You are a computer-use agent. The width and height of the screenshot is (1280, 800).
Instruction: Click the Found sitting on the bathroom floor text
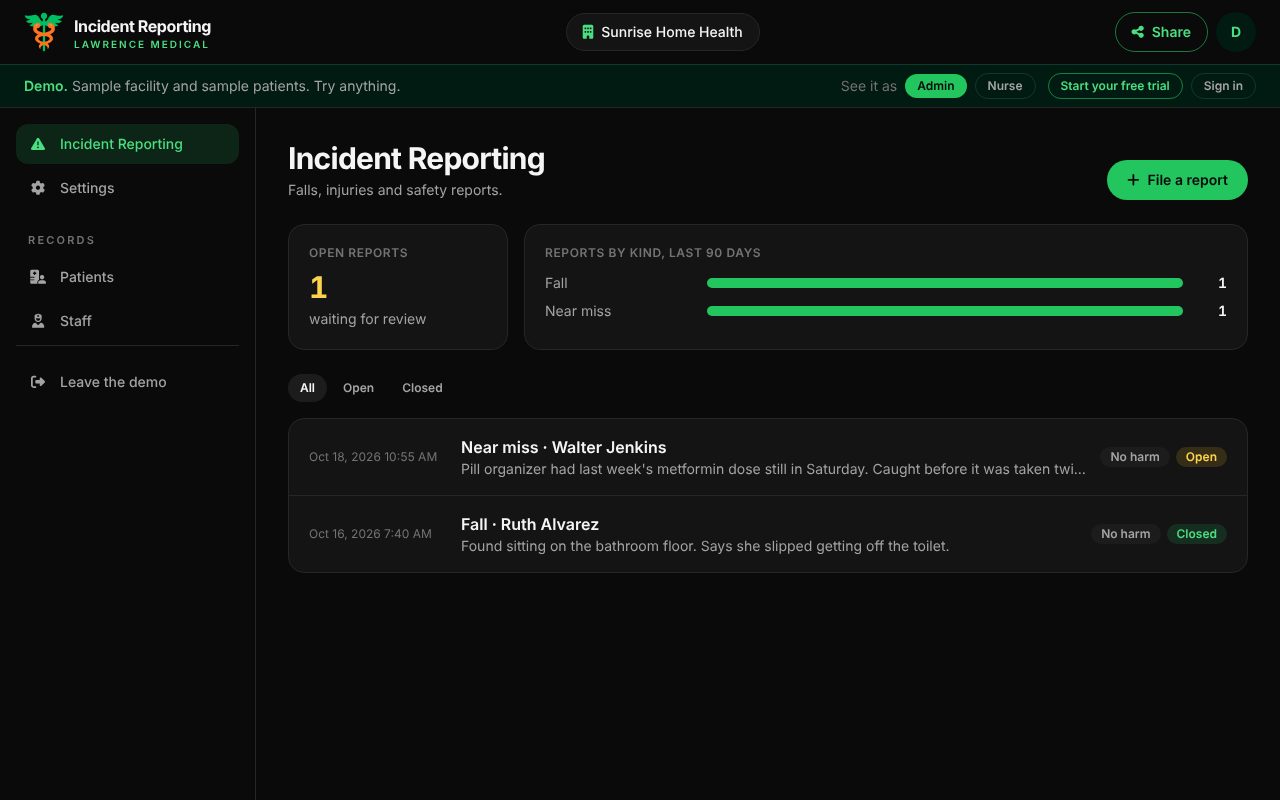click(705, 546)
